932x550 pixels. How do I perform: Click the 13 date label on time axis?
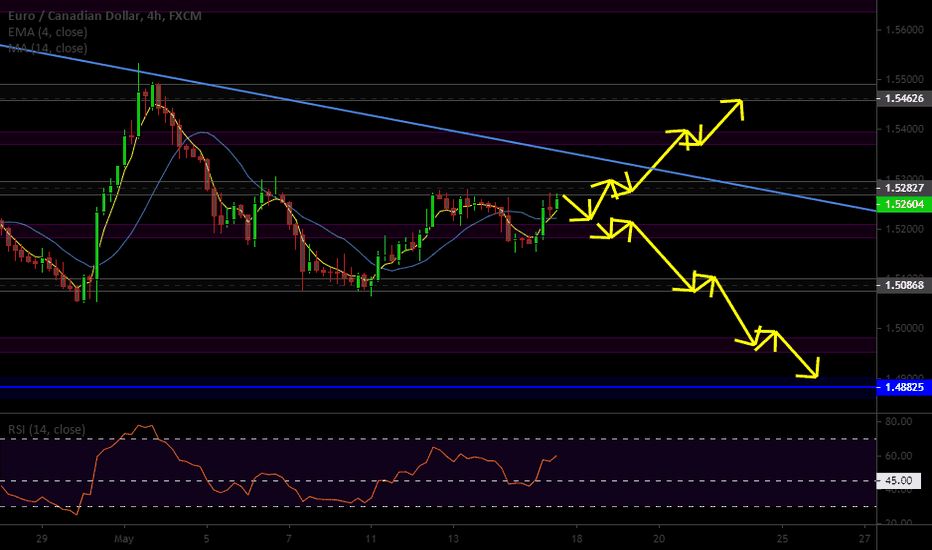coord(454,539)
